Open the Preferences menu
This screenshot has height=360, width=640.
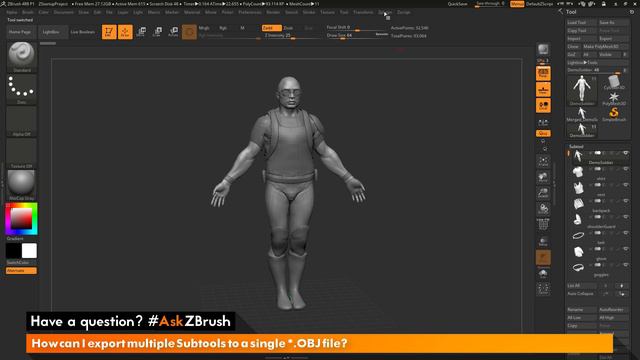point(250,12)
